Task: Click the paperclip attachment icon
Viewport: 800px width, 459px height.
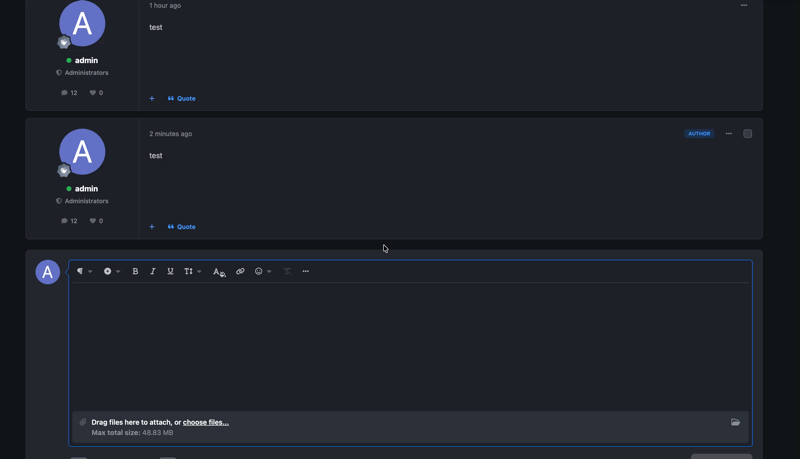Action: pos(83,422)
